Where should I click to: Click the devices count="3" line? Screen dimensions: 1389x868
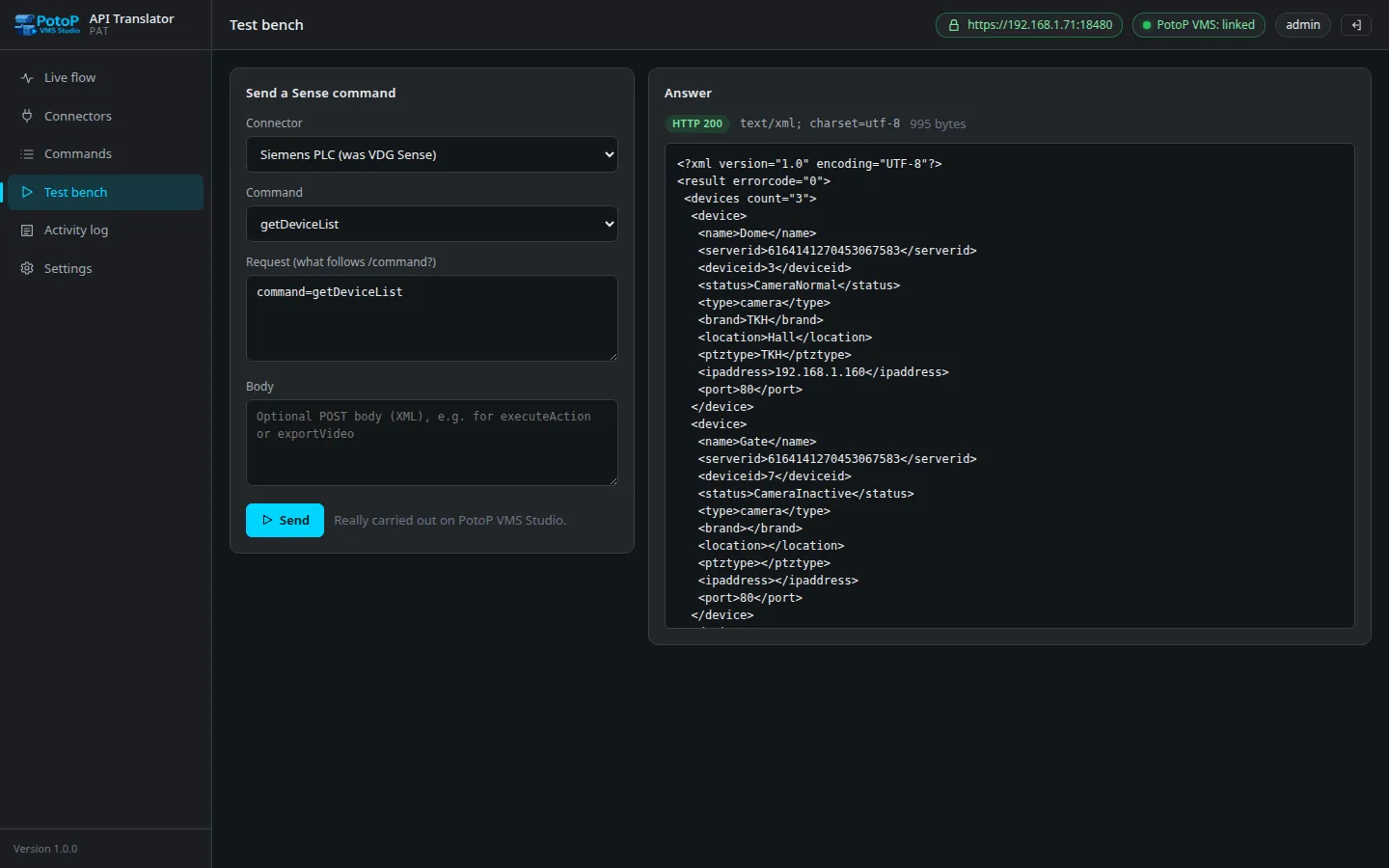click(x=750, y=199)
